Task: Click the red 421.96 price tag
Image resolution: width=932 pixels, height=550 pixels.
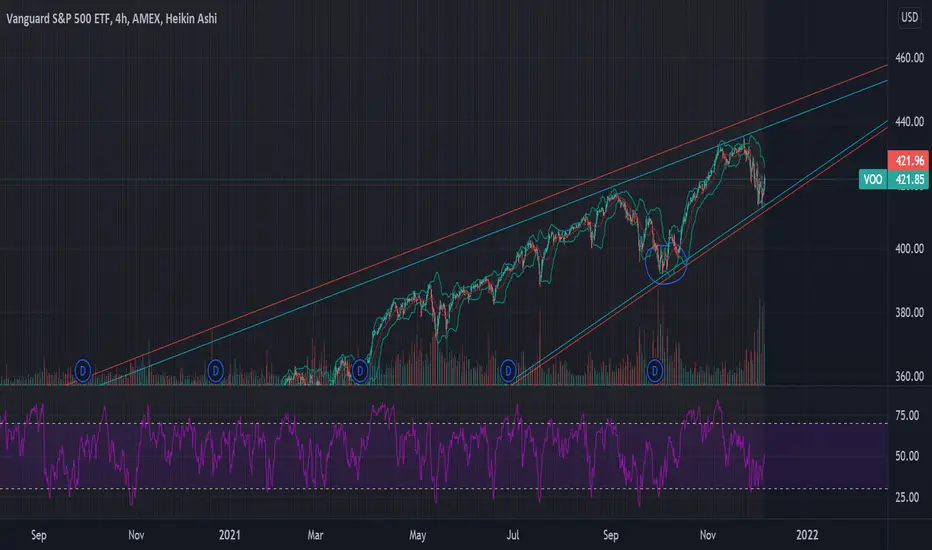Action: 909,161
